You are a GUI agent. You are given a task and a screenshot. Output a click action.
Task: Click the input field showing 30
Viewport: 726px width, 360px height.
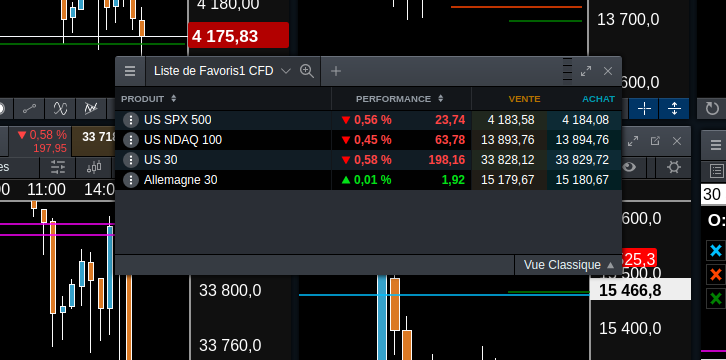pyautogui.click(x=713, y=195)
